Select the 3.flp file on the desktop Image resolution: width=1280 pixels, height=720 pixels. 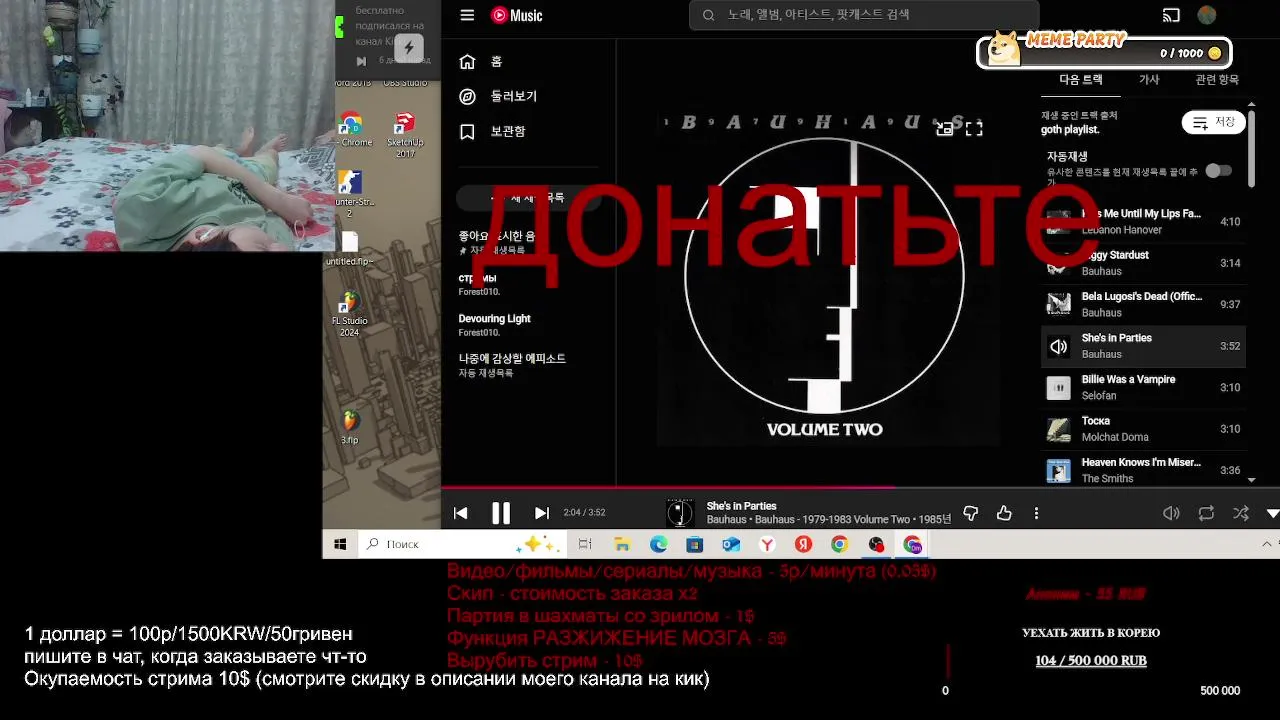350,427
